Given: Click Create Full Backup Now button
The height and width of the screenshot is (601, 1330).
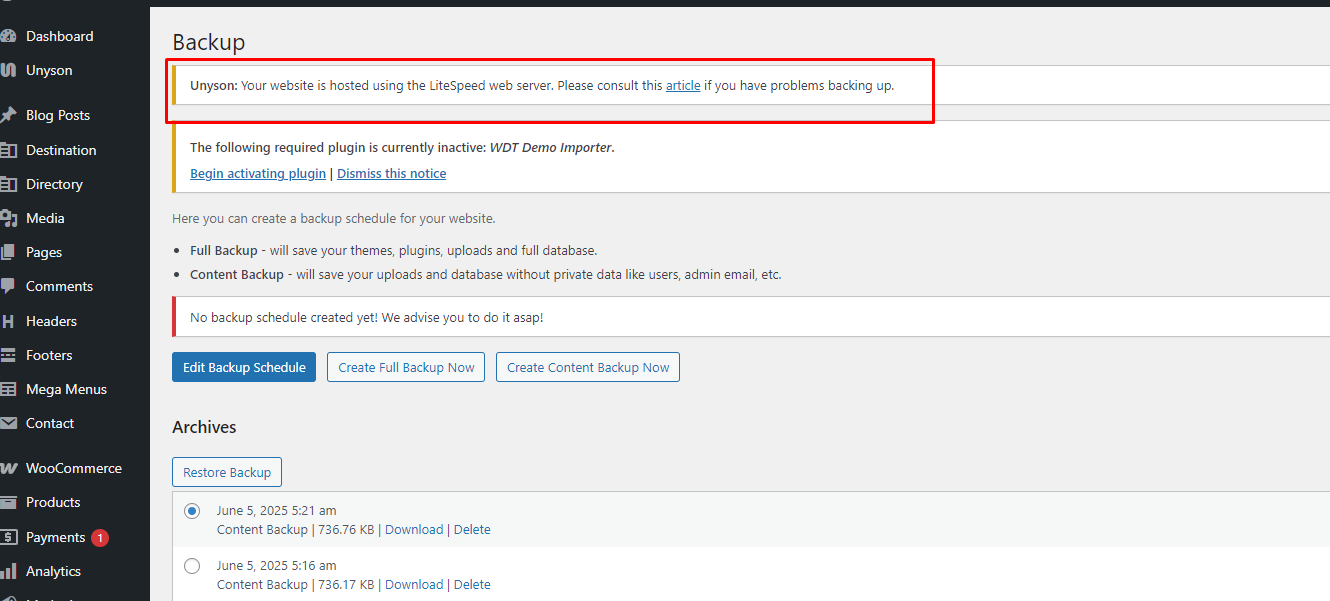Looking at the screenshot, I should [406, 367].
